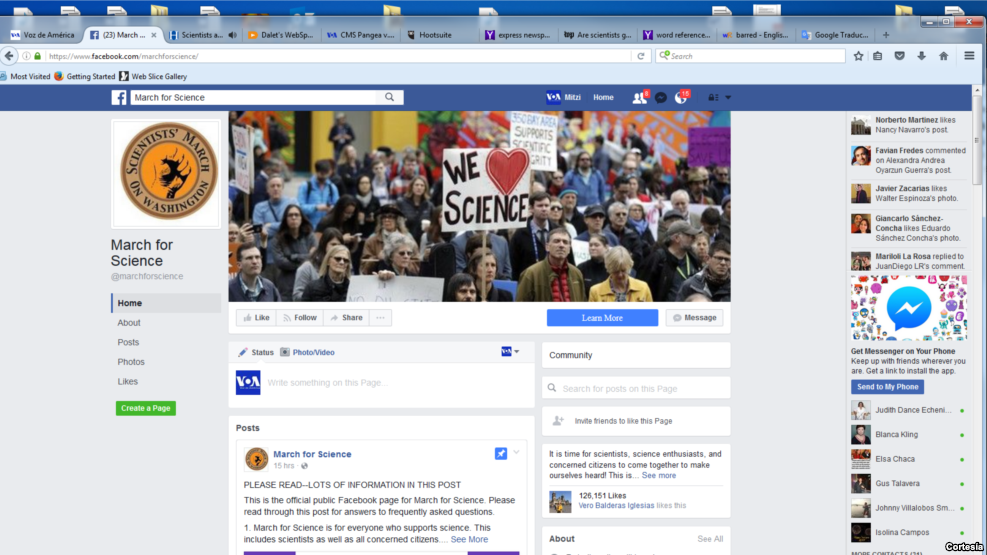
Task: Bookmark this page star icon
Action: click(858, 56)
